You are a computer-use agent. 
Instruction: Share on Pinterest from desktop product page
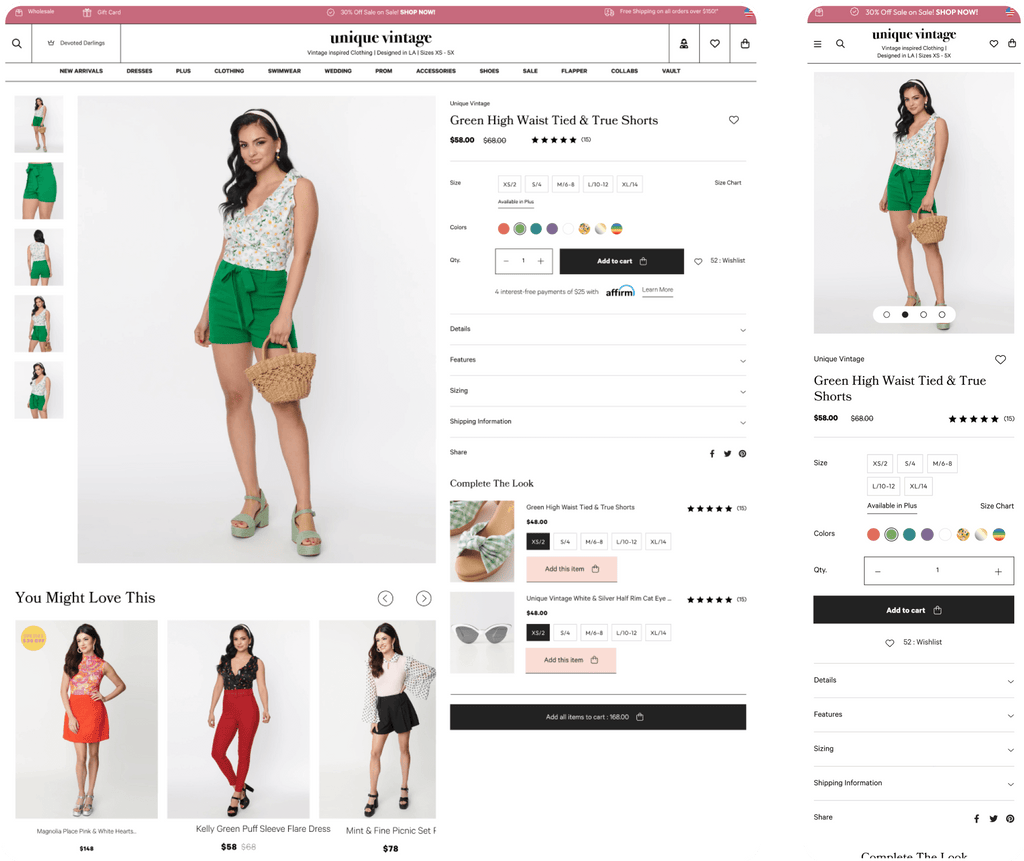click(x=743, y=454)
